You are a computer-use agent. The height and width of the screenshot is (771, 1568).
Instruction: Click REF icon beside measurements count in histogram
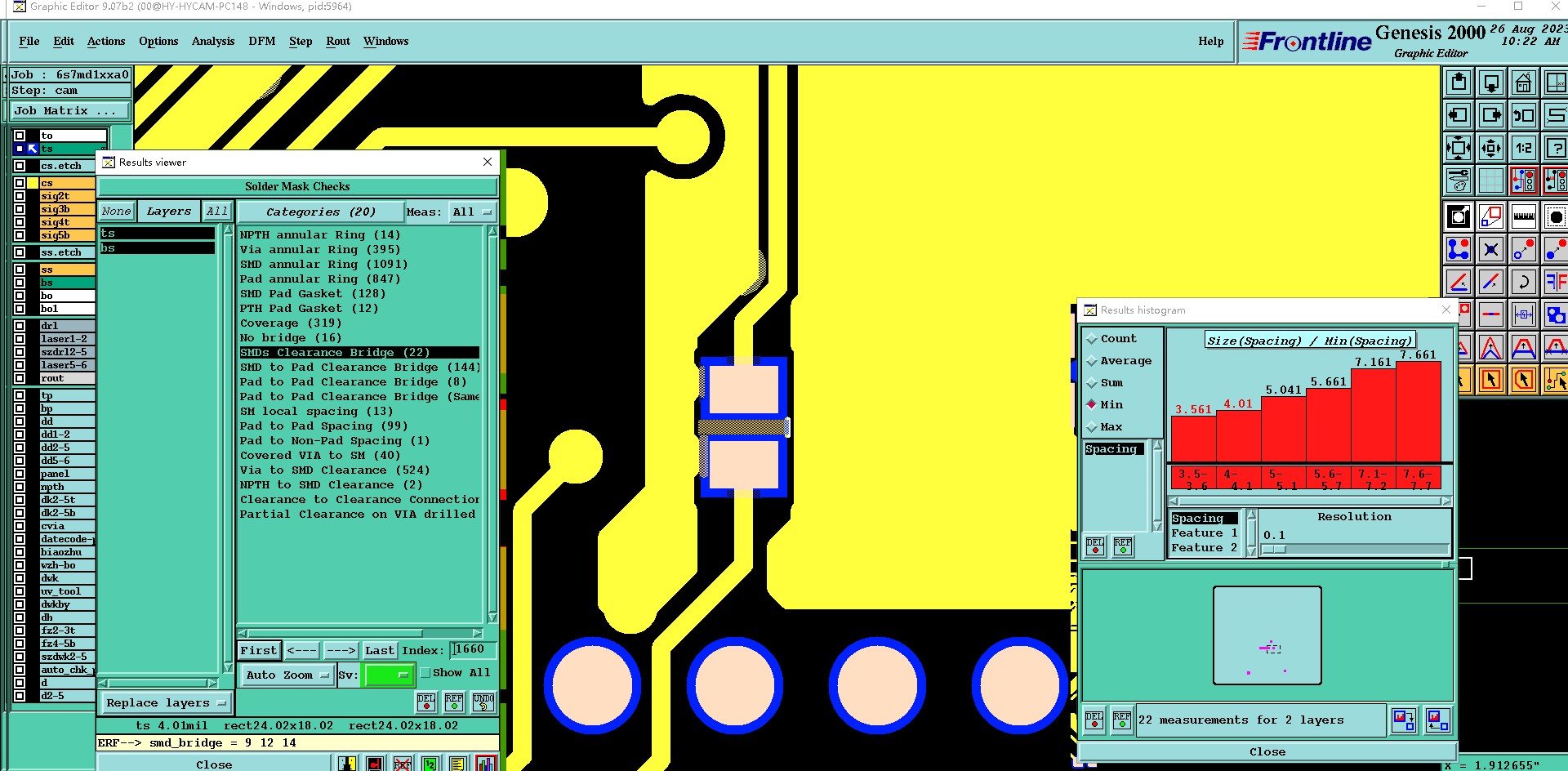pyautogui.click(x=1122, y=720)
